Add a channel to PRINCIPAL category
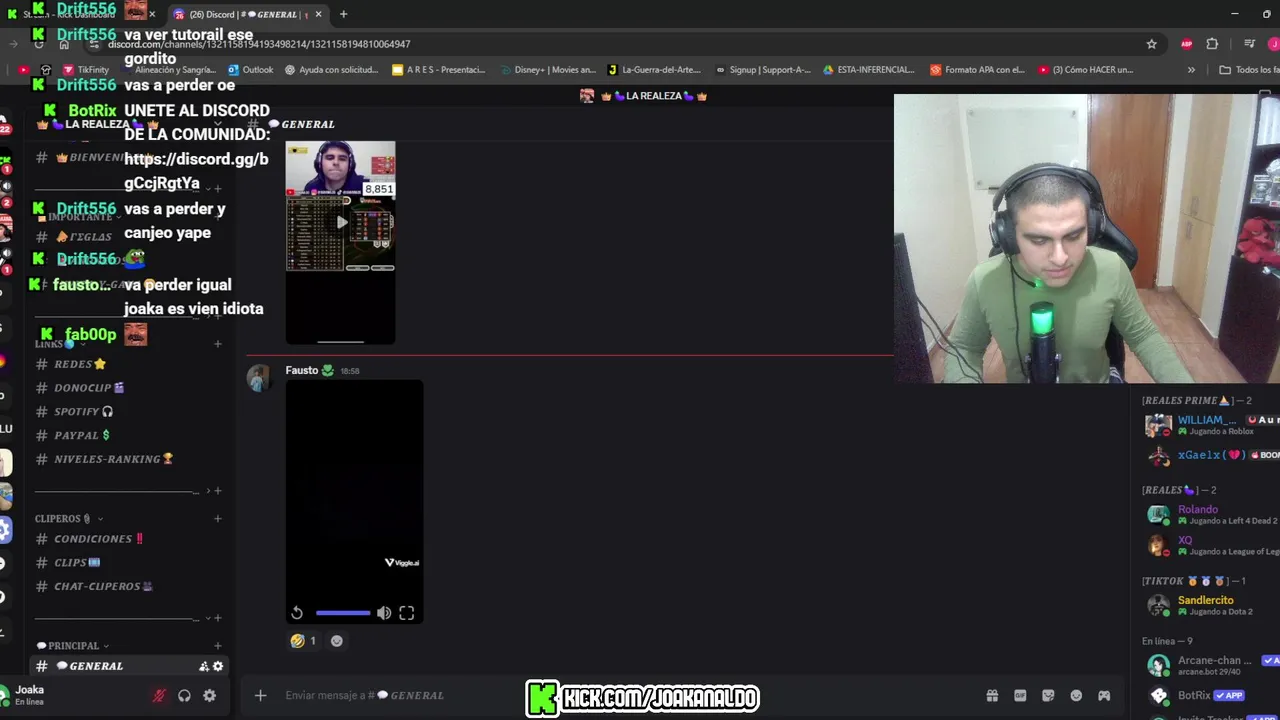This screenshot has height=720, width=1280. (217, 645)
